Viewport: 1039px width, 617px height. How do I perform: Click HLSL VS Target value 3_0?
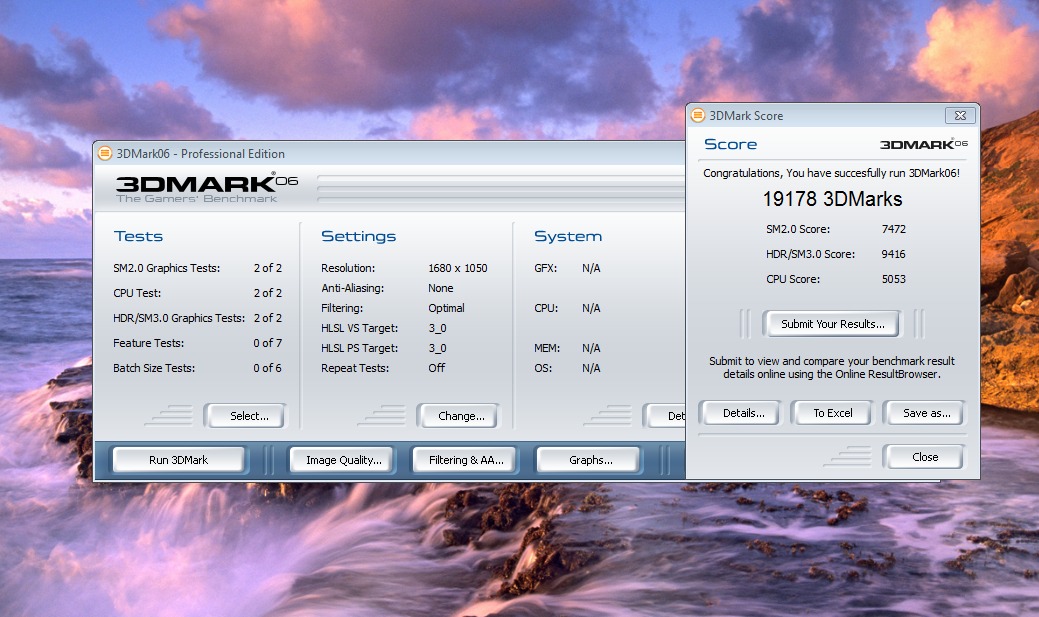tap(437, 328)
